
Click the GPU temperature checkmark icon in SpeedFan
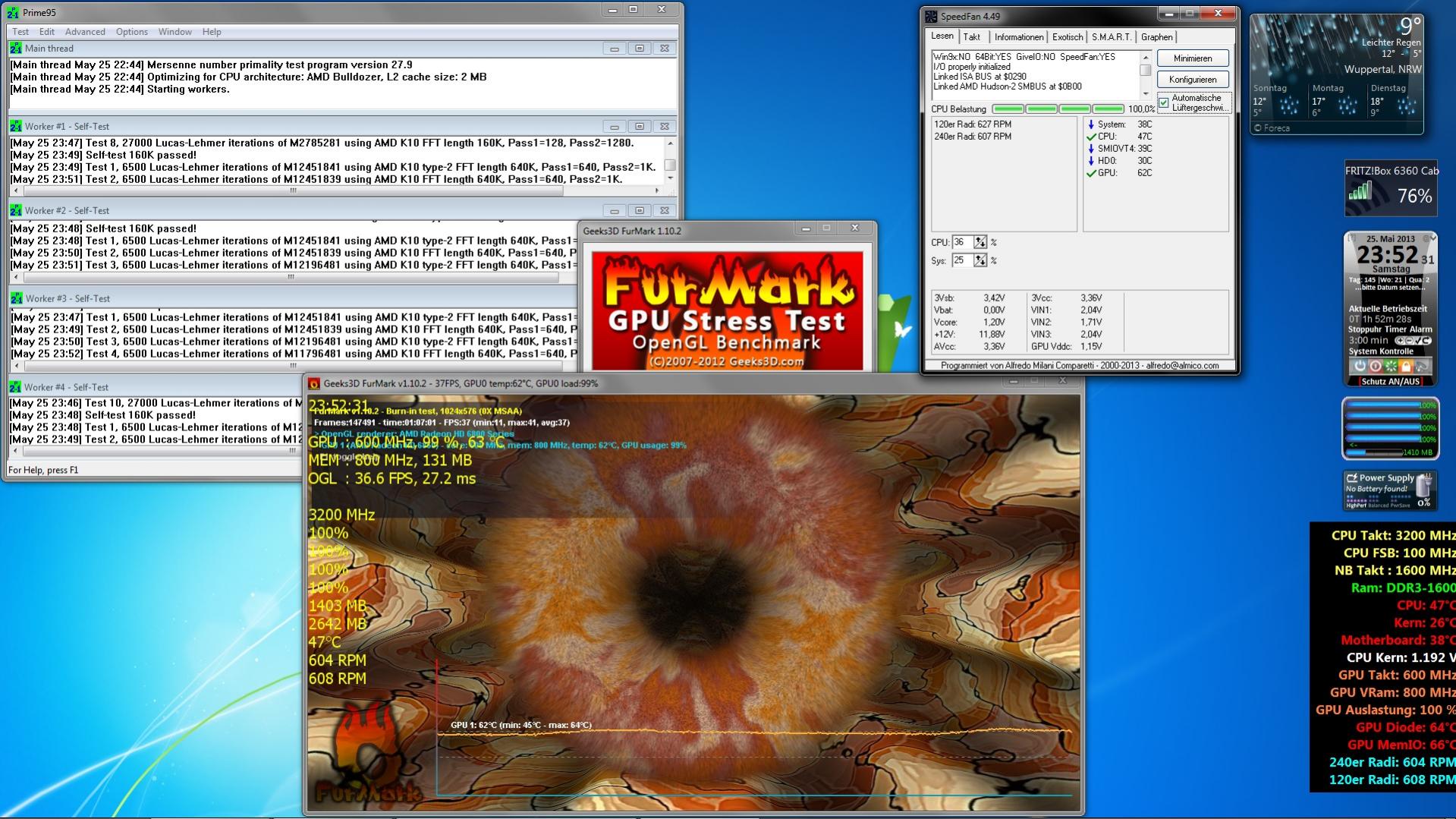tap(1091, 173)
